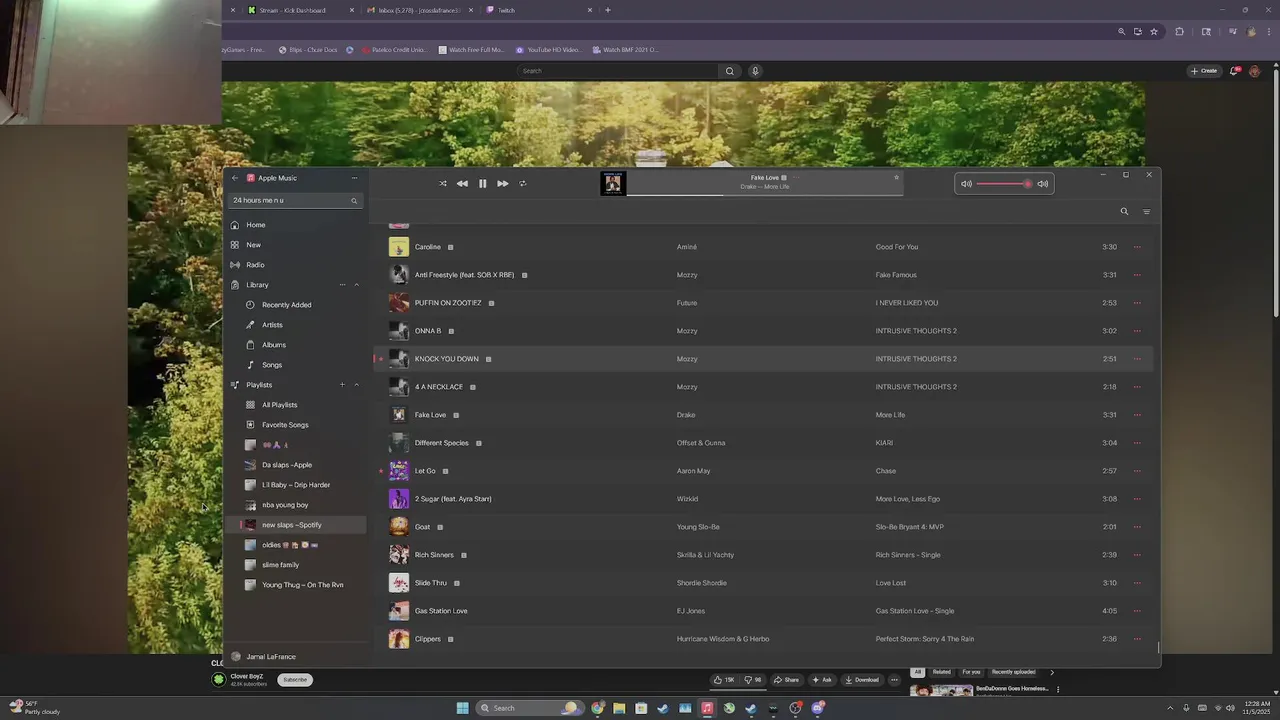Toggle repeat mode in Apple Music

522,183
